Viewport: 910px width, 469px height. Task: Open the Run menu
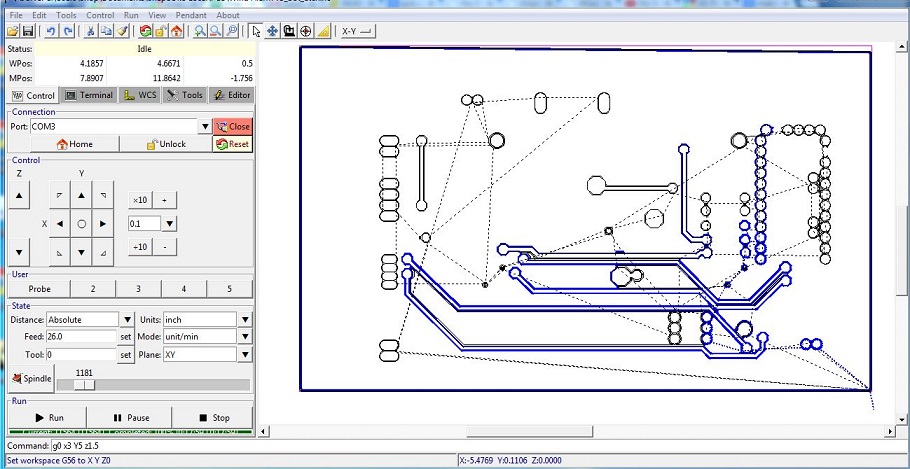[131, 15]
